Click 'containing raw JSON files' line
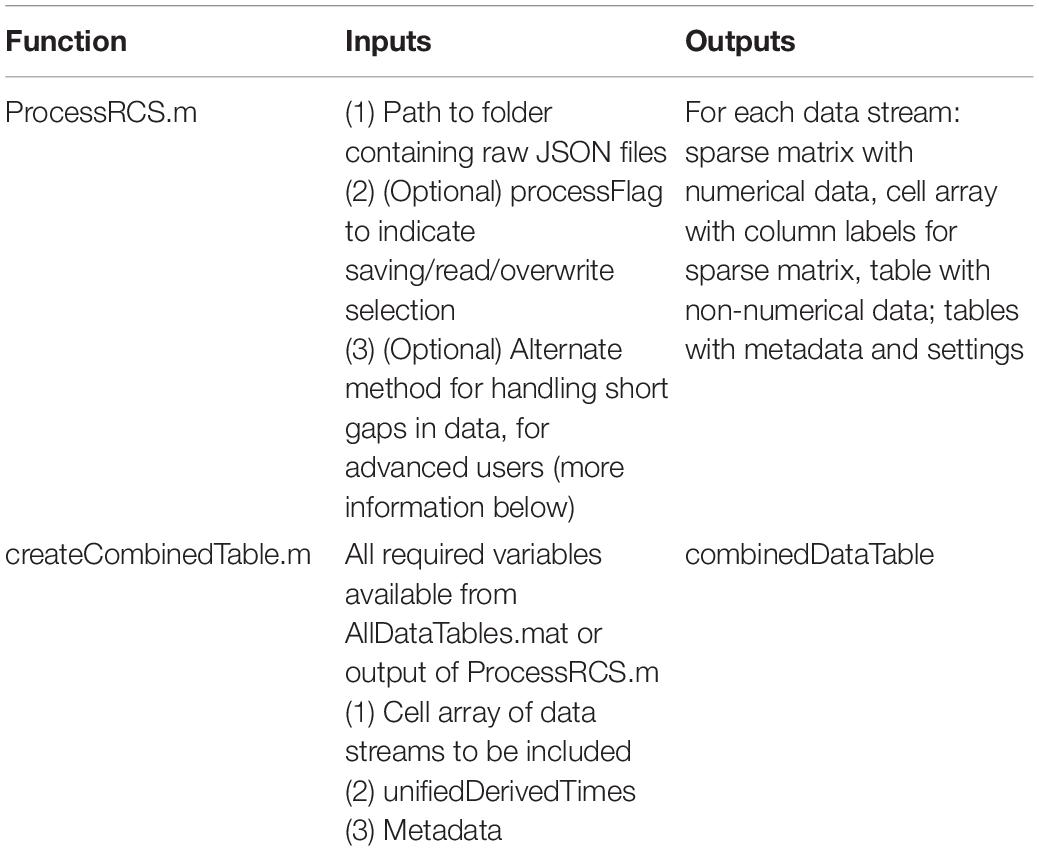1039x851 pixels. click(x=506, y=152)
